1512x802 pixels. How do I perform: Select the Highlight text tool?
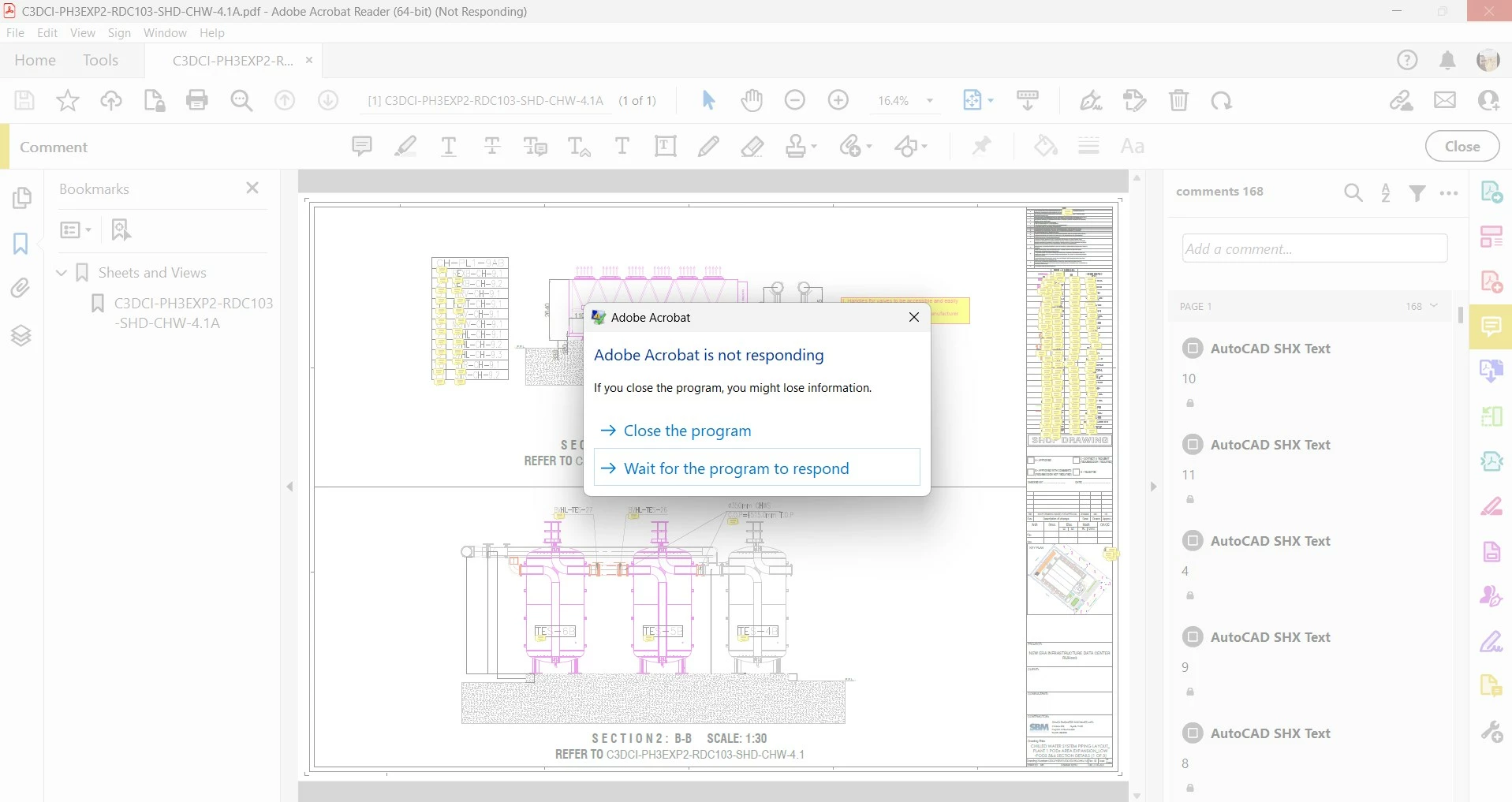pos(405,146)
